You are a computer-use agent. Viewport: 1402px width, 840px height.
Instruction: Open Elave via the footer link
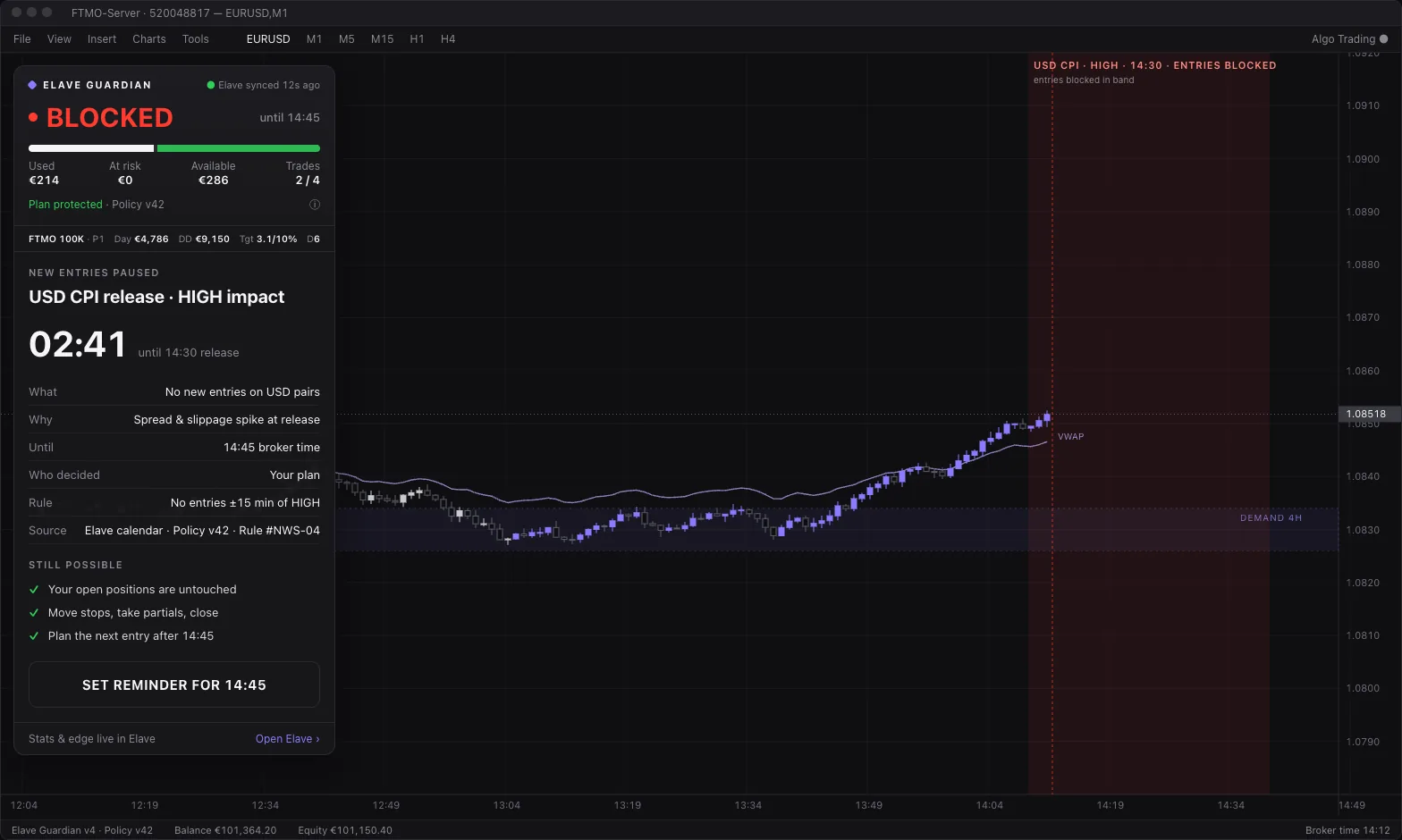click(287, 739)
